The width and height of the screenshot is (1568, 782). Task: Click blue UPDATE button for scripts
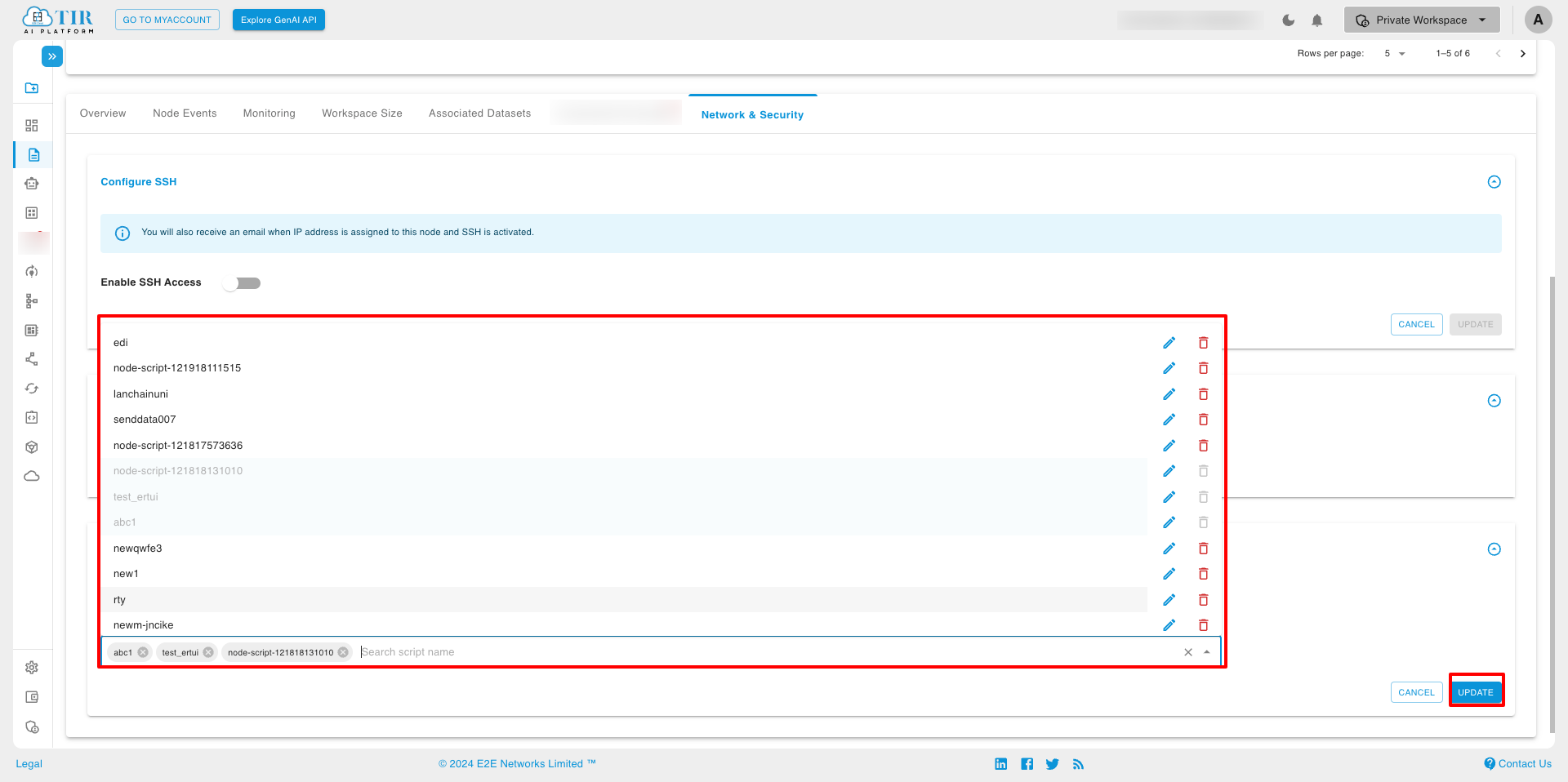click(x=1476, y=692)
